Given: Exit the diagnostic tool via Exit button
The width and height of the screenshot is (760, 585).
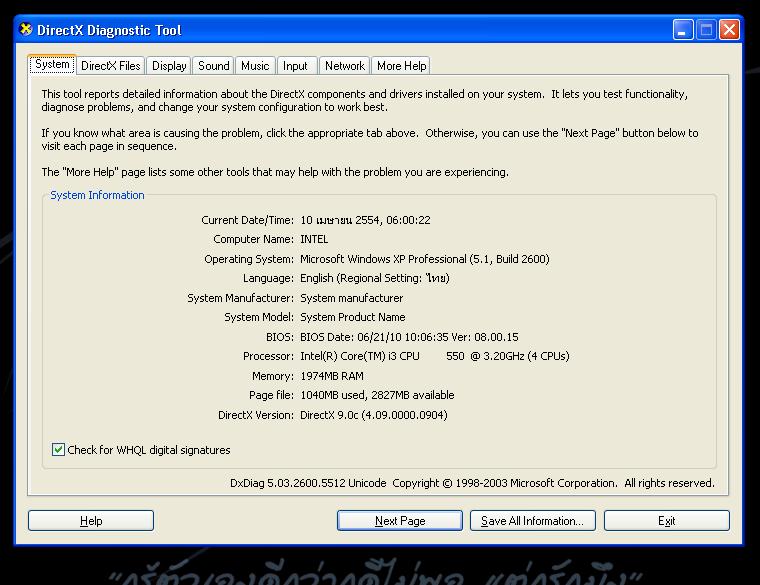Looking at the screenshot, I should pos(666,521).
